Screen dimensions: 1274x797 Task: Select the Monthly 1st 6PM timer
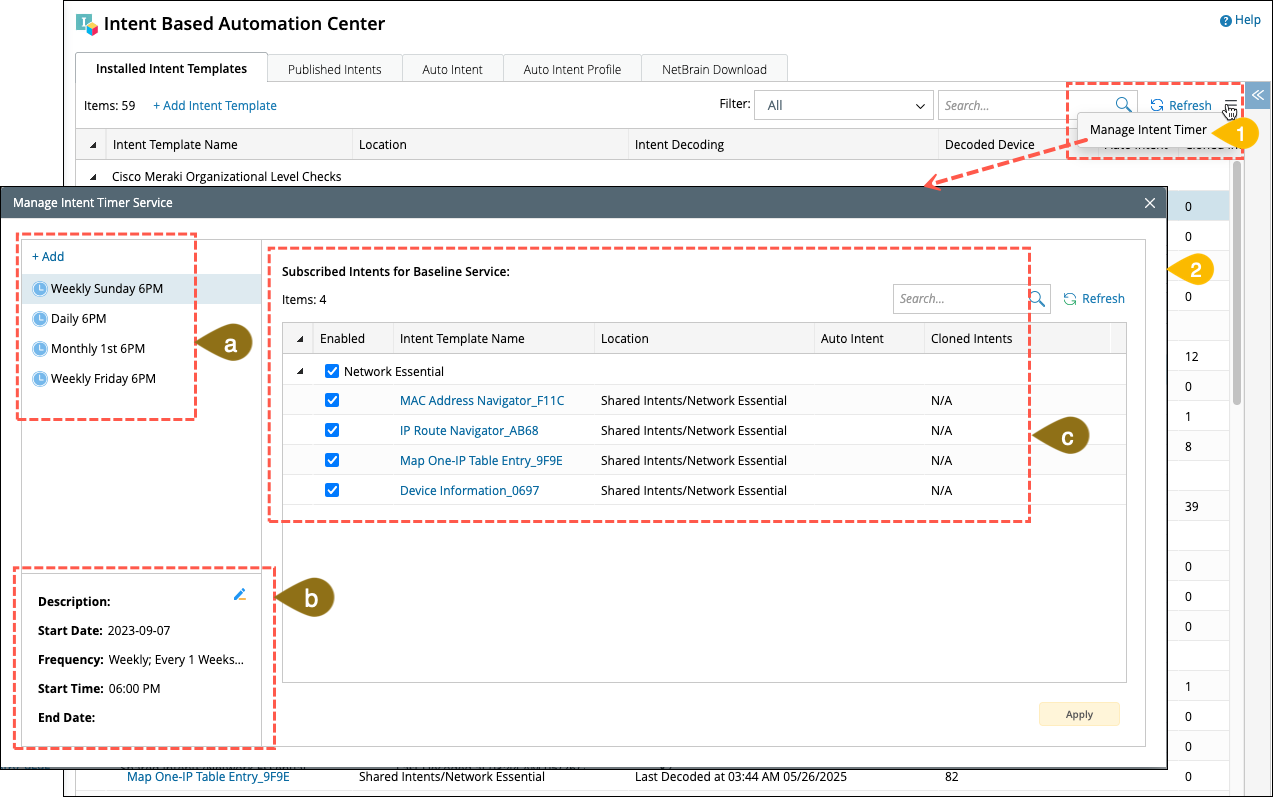pos(97,349)
